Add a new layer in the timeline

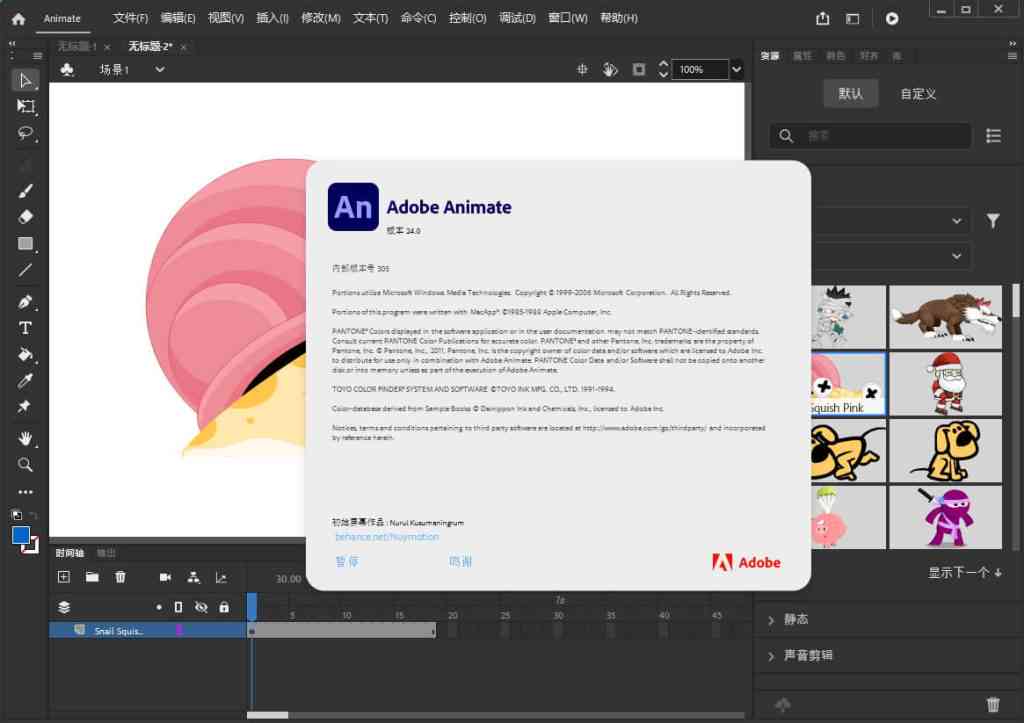pos(63,577)
